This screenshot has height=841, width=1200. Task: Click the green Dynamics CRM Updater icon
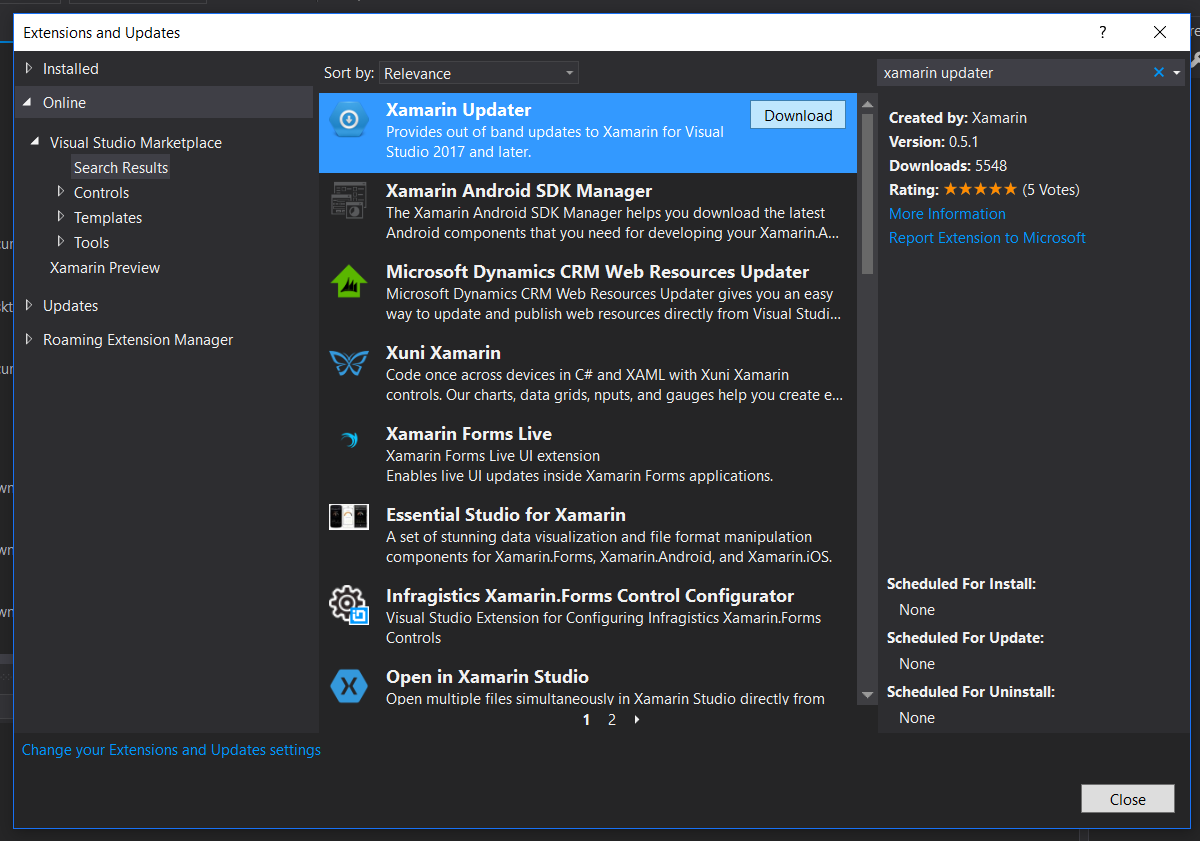349,282
